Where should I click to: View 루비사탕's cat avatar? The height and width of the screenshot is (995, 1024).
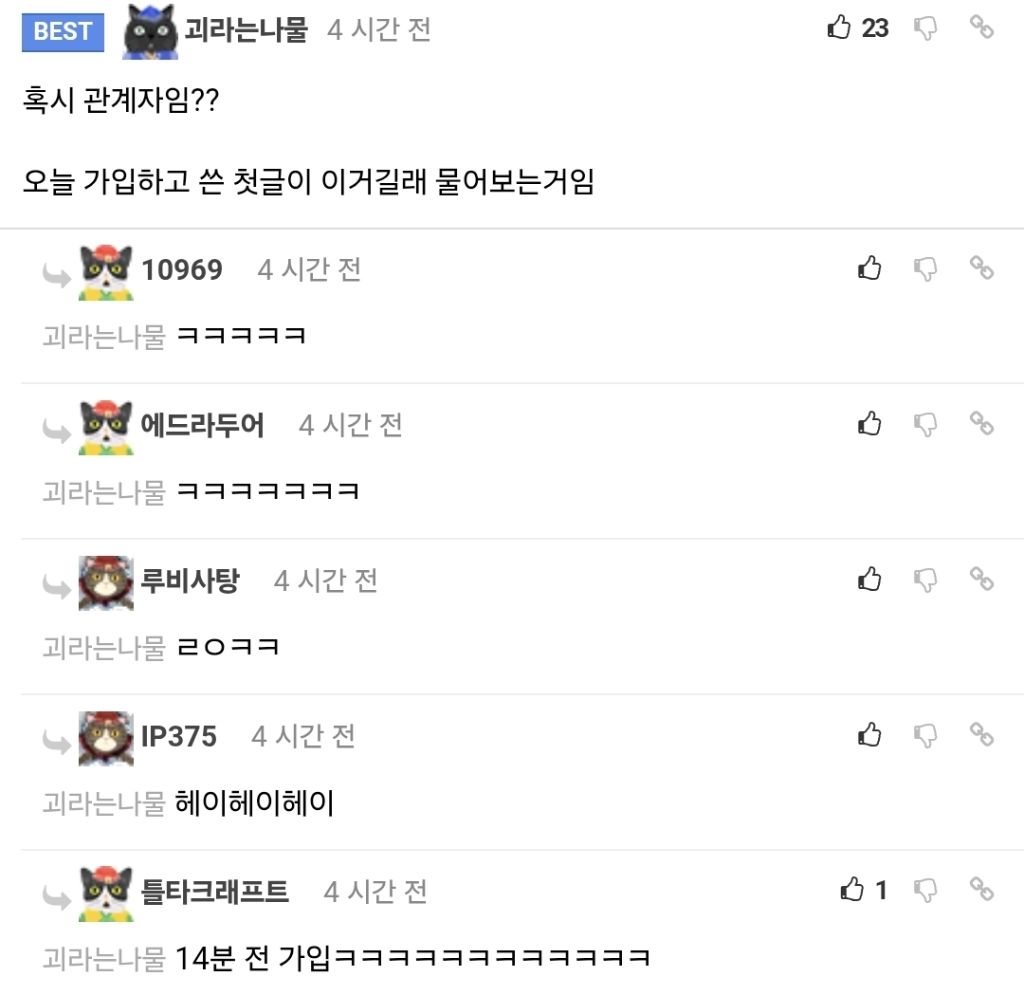coord(106,583)
